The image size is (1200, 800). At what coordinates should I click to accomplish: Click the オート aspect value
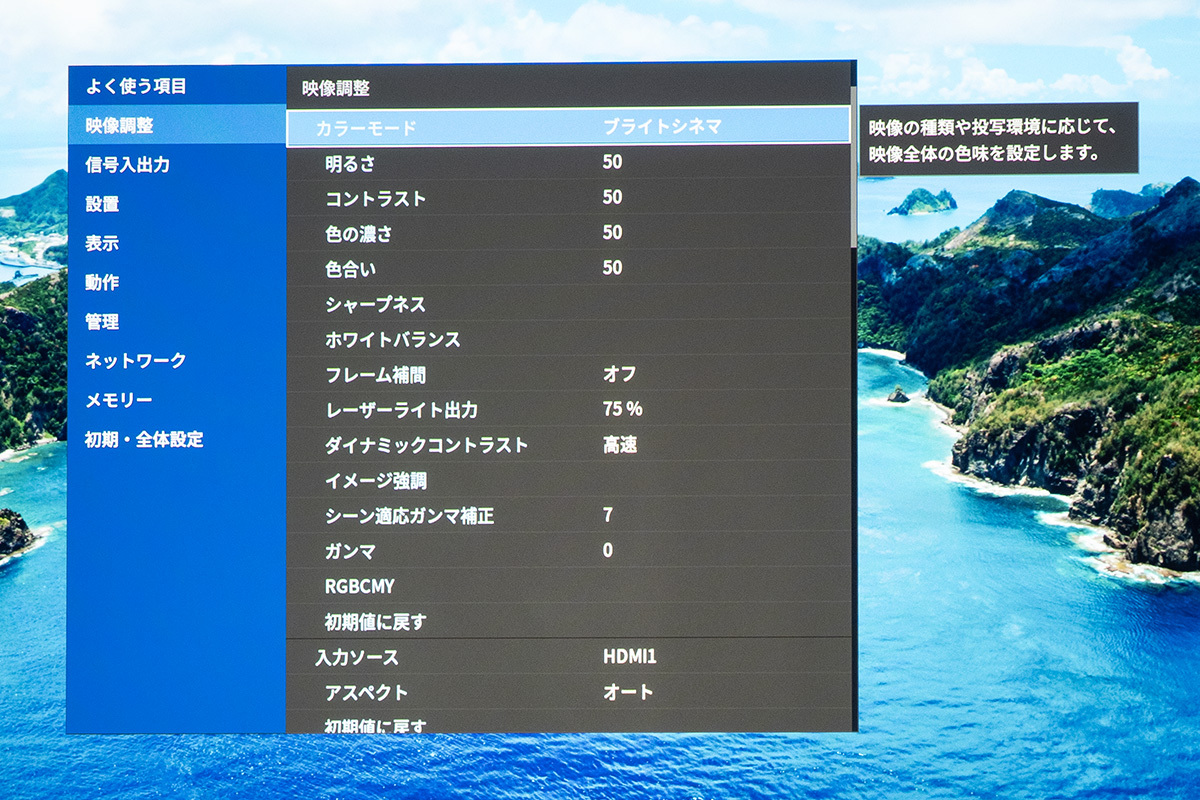(x=628, y=692)
